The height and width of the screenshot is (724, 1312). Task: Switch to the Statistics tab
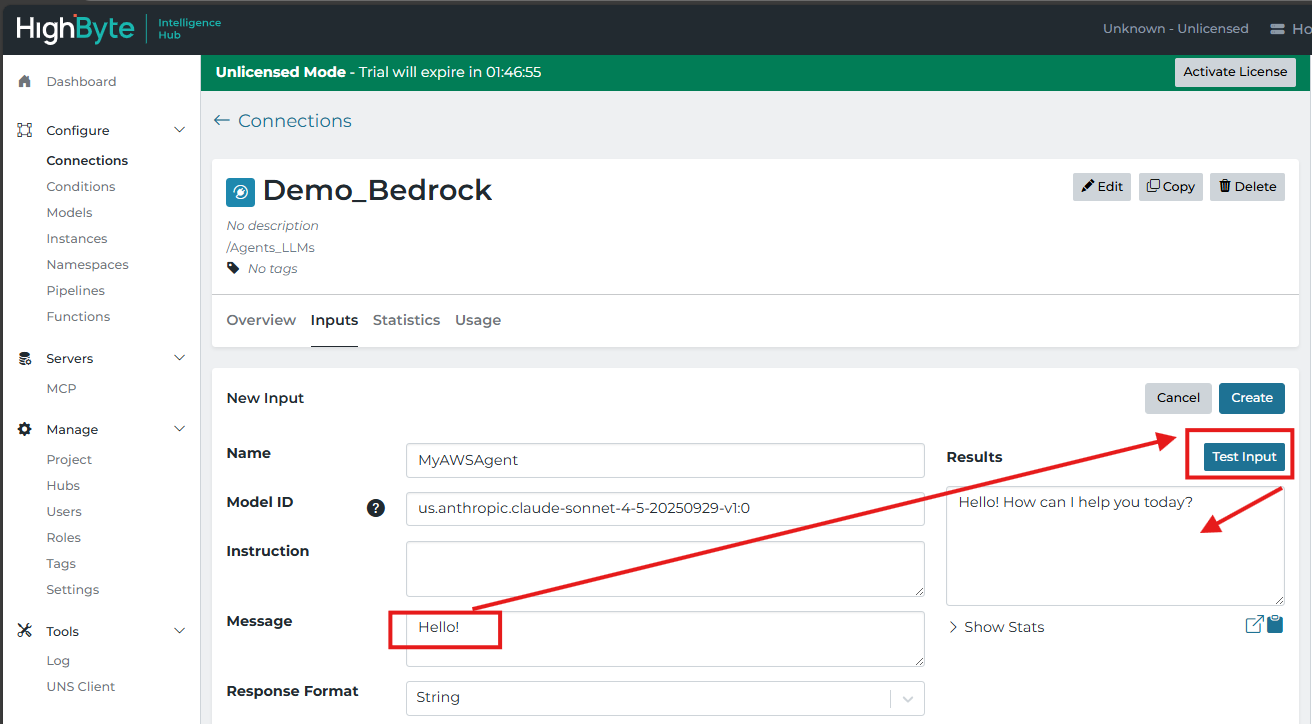pos(406,320)
